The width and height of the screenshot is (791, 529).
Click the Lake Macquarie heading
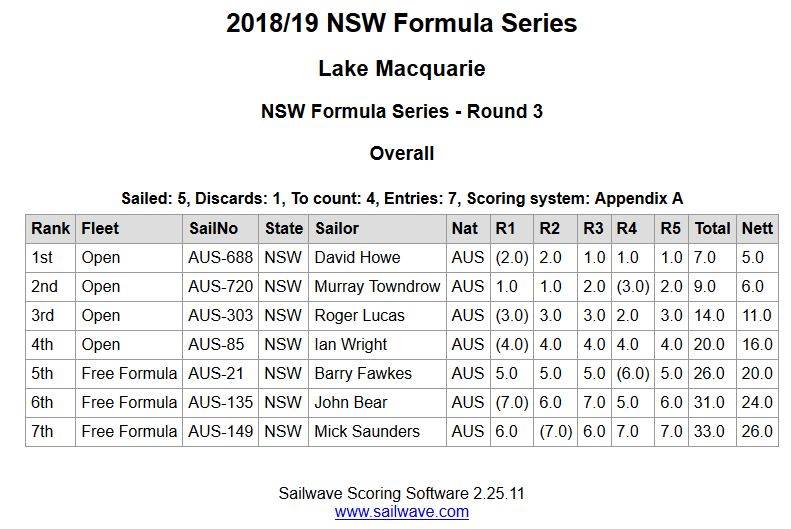(401, 69)
